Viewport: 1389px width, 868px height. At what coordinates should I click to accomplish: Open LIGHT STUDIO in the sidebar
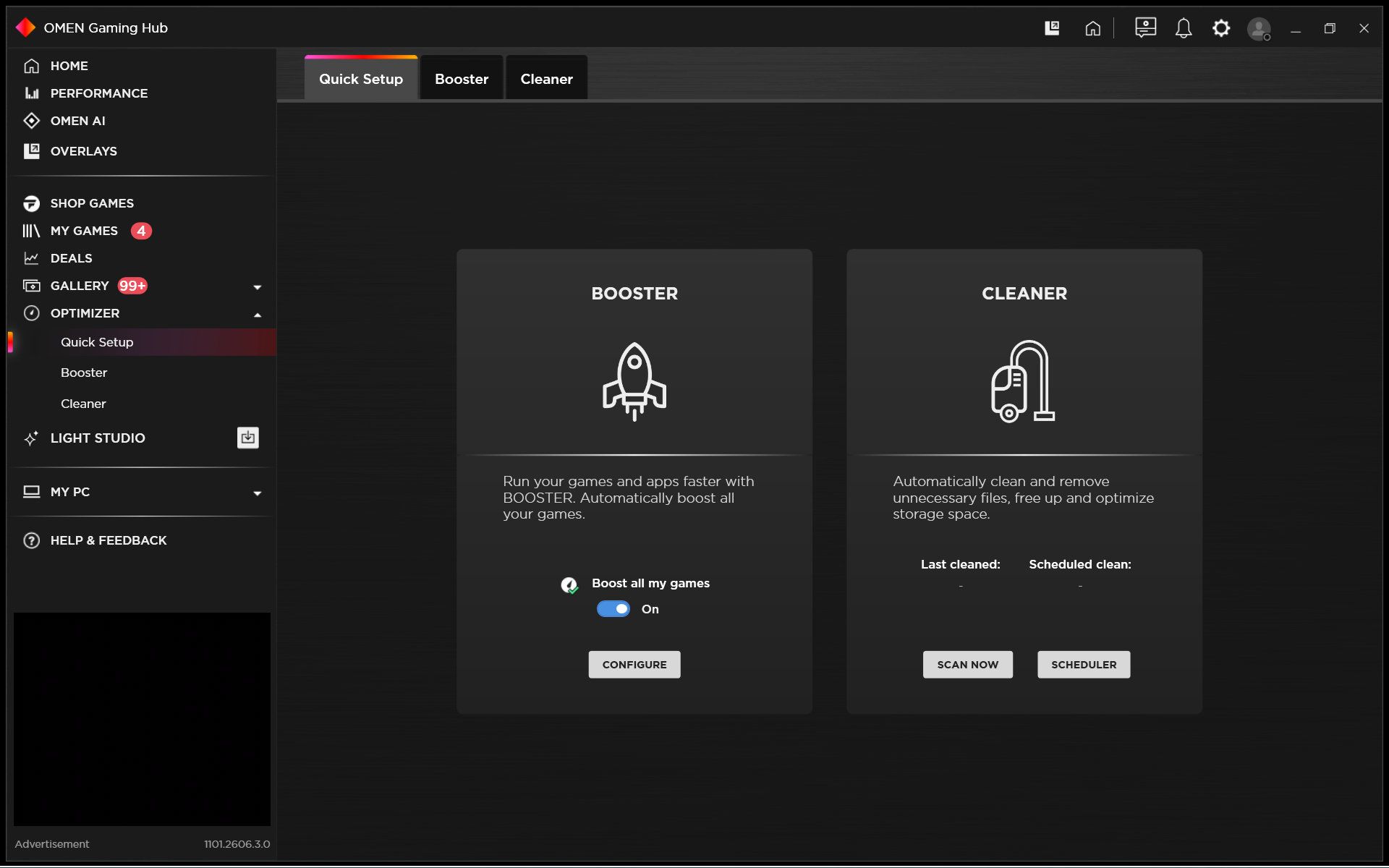[x=98, y=438]
